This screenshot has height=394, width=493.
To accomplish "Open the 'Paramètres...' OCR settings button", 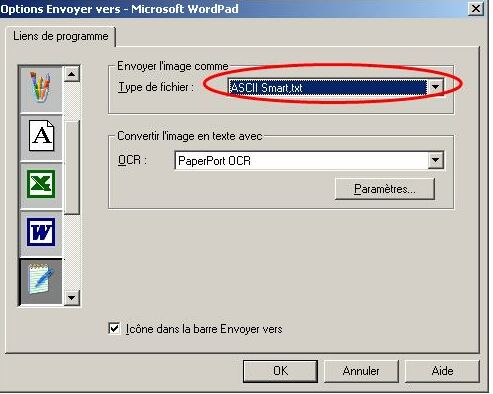I will coord(385,189).
